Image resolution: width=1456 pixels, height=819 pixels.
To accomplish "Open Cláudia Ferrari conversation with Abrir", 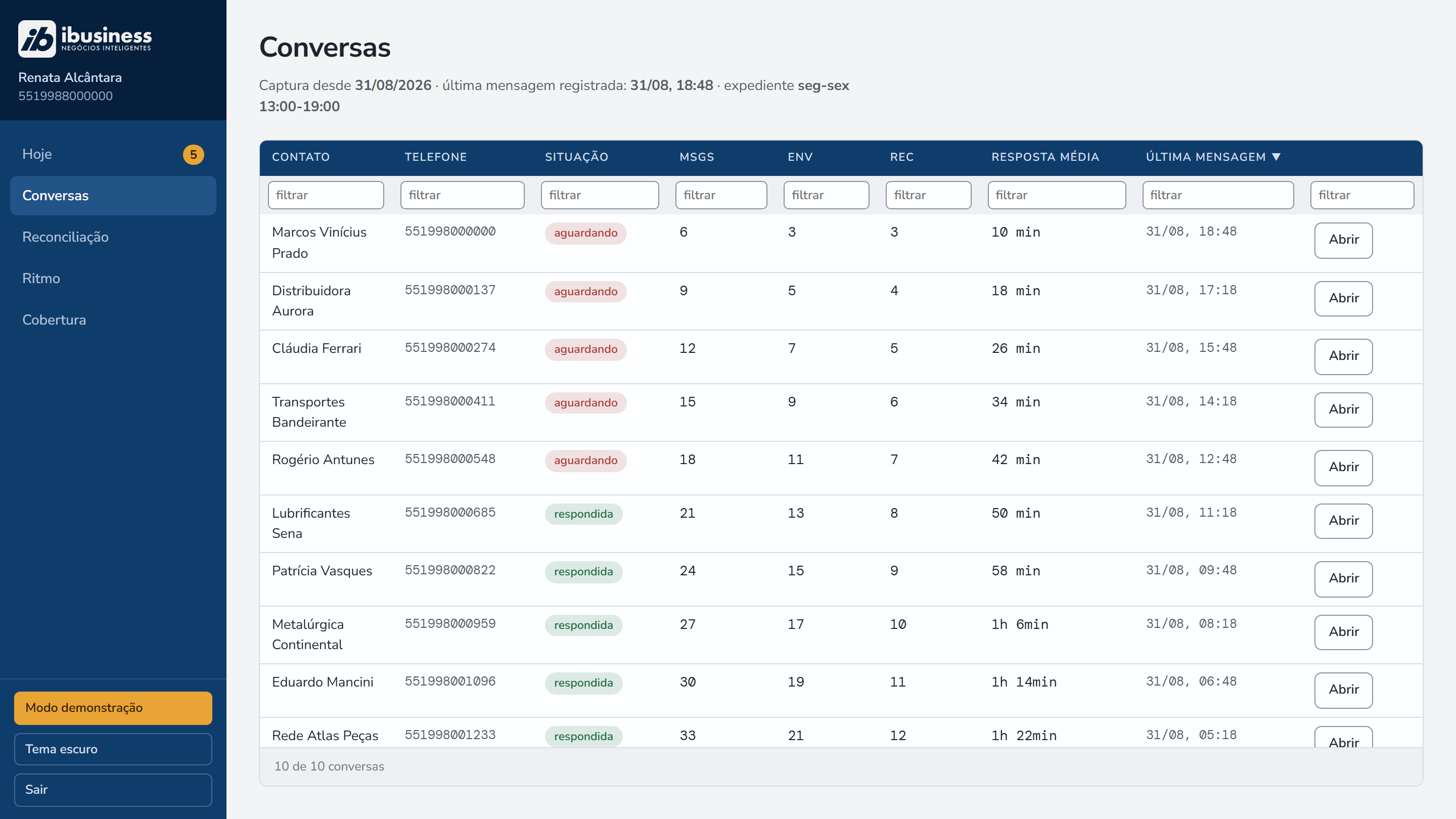I will tap(1343, 356).
